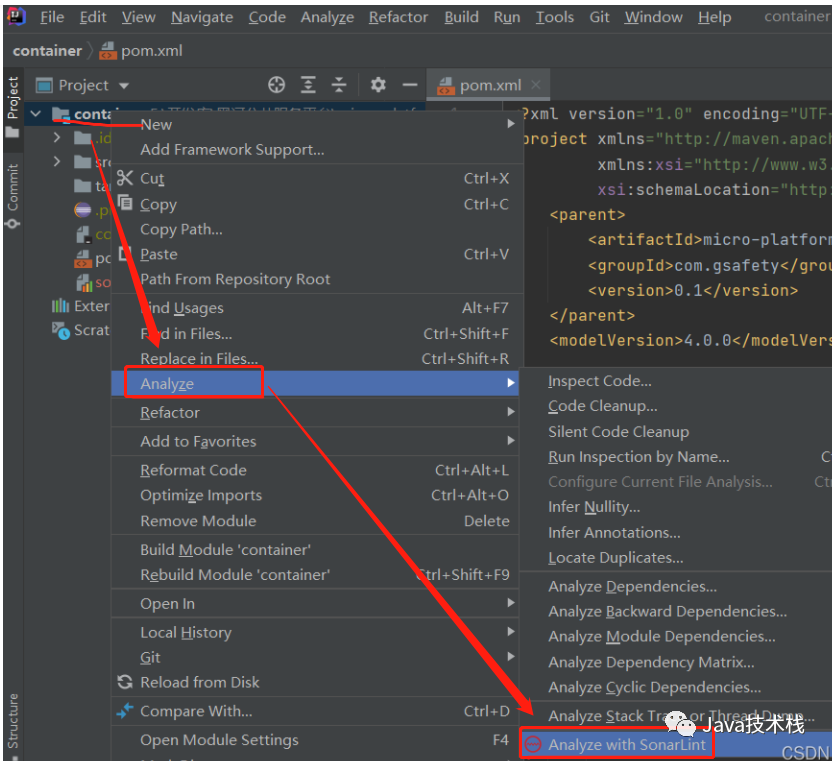The image size is (832, 761).
Task: Open the Help menu
Action: pos(714,17)
